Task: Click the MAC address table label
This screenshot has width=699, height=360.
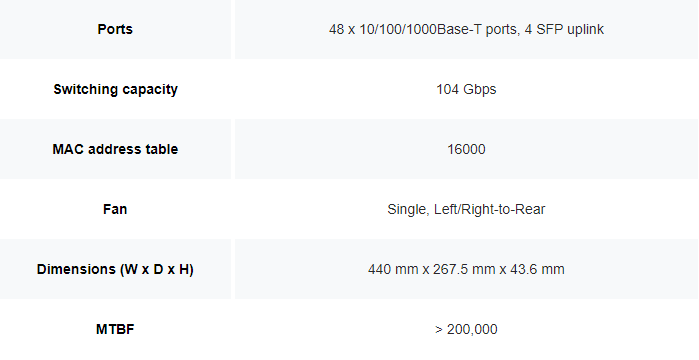Action: (x=115, y=149)
